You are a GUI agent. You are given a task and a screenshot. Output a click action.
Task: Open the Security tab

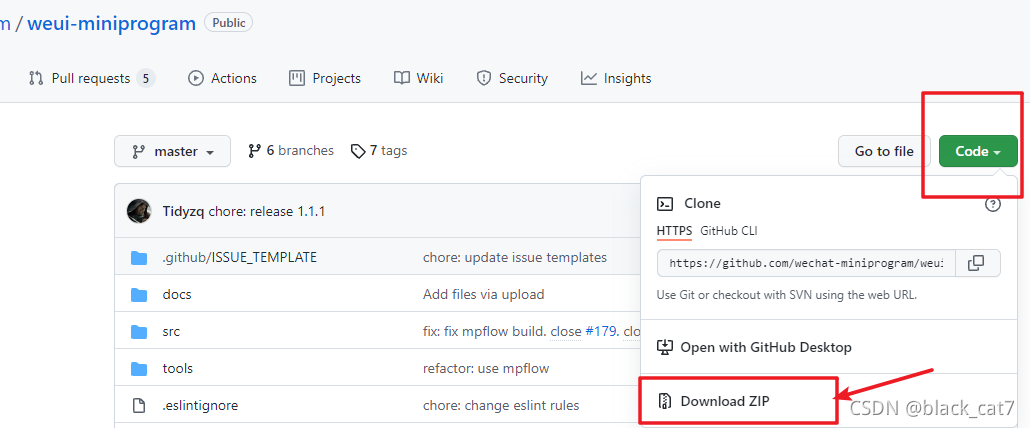(512, 78)
